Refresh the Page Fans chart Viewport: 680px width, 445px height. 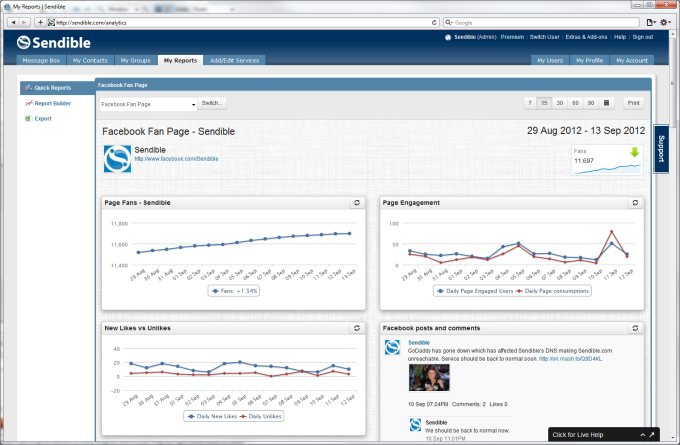(x=357, y=203)
